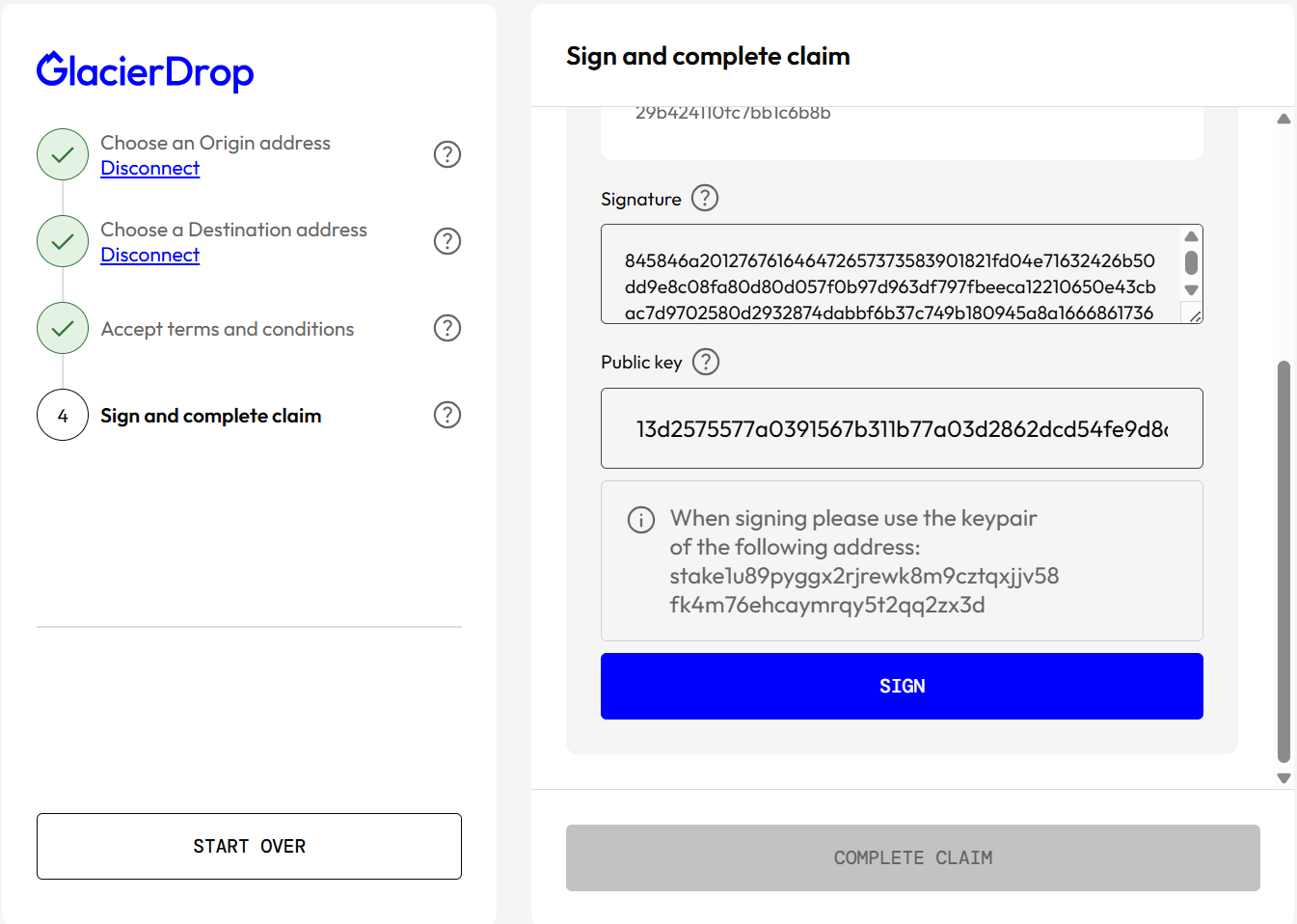1297x924 pixels.
Task: Click the GlacierDrop logo
Action: tap(146, 71)
